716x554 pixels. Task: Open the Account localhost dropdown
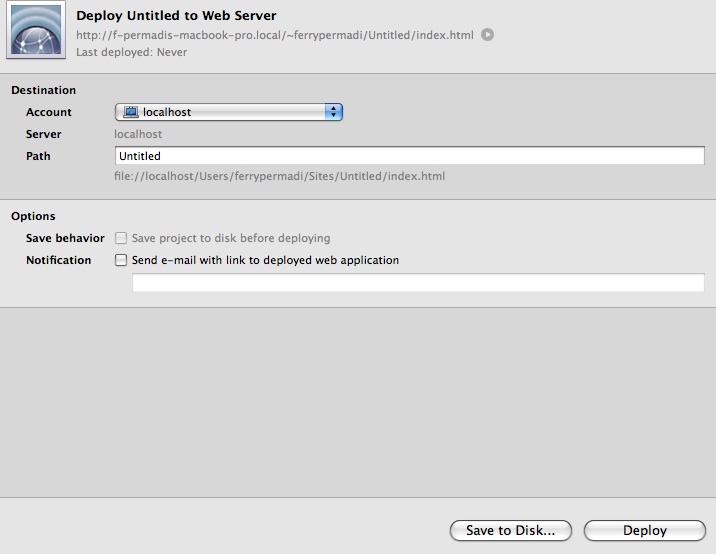pos(229,112)
